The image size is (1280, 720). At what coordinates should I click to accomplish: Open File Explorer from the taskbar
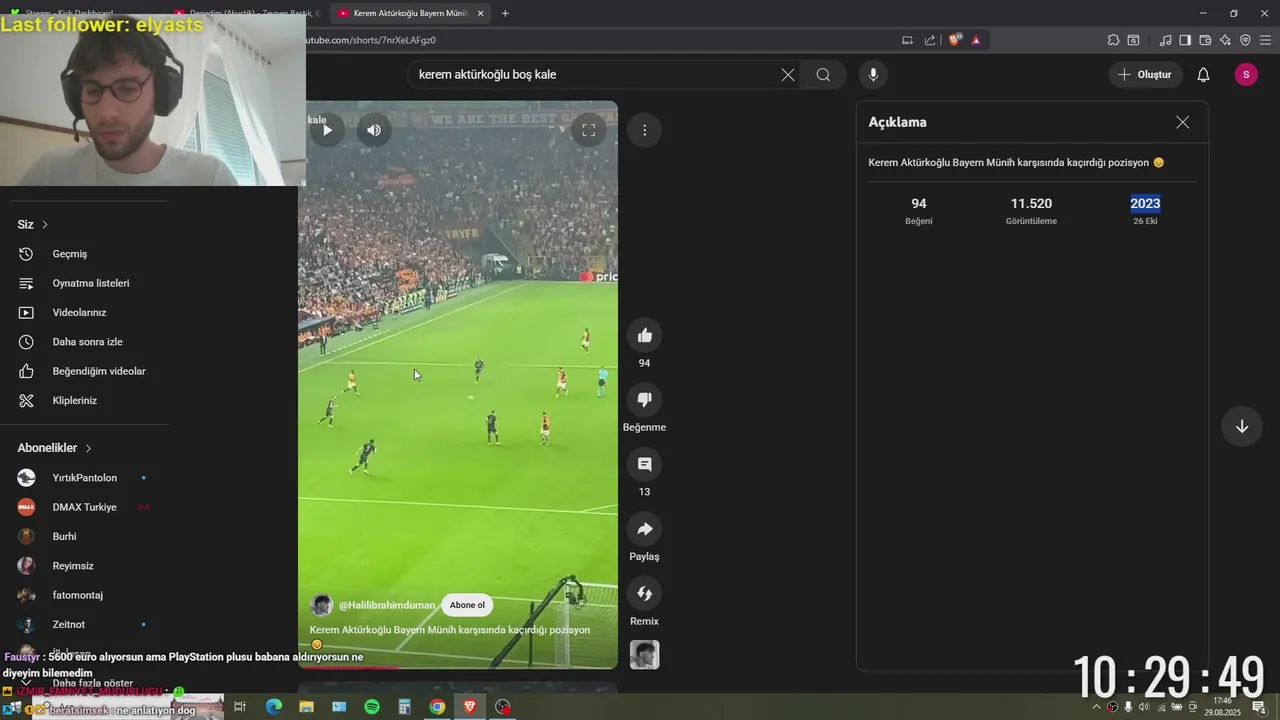coord(306,707)
